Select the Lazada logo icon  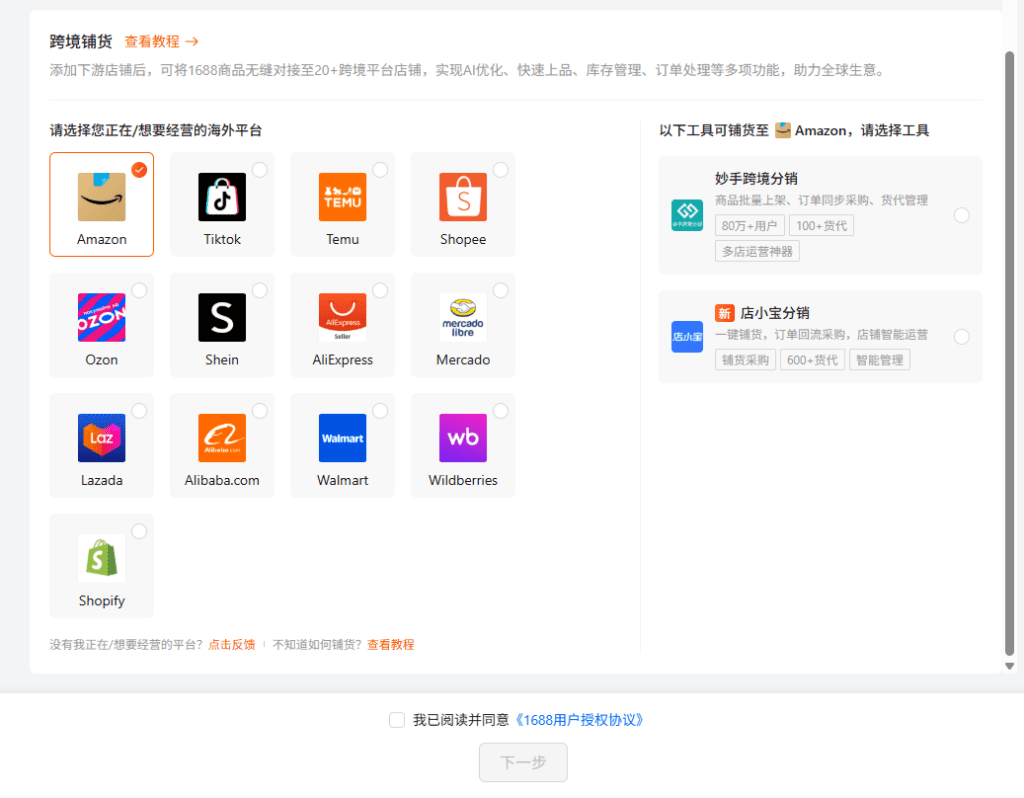(x=101, y=438)
